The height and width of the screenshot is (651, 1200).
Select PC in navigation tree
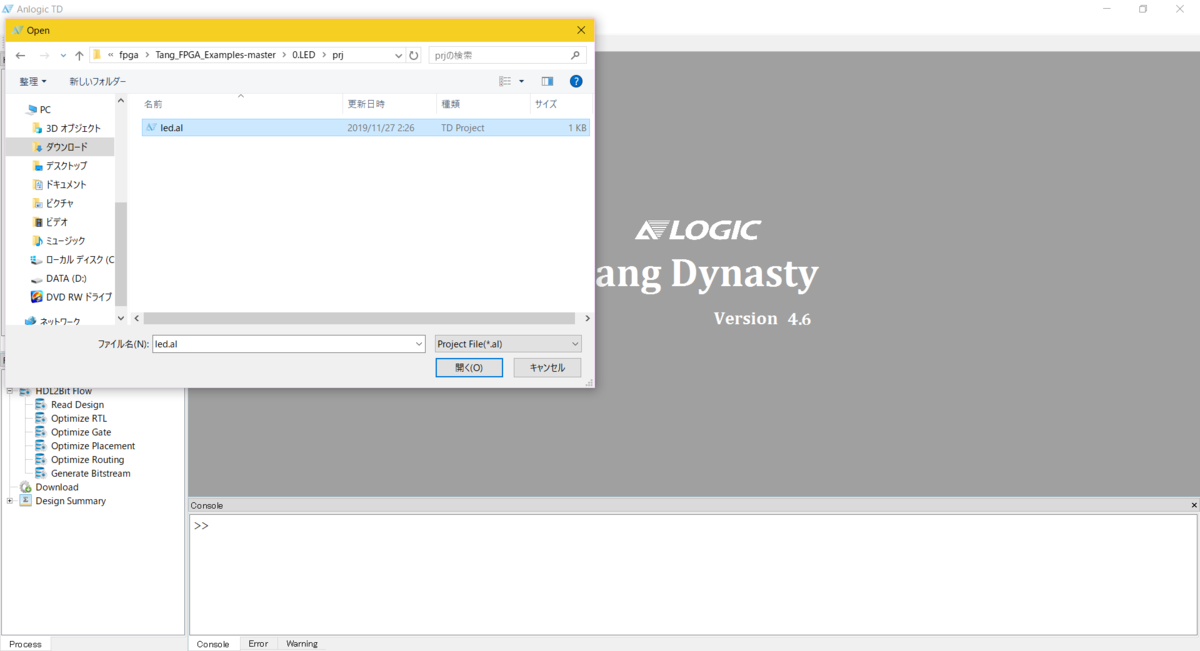(45, 110)
